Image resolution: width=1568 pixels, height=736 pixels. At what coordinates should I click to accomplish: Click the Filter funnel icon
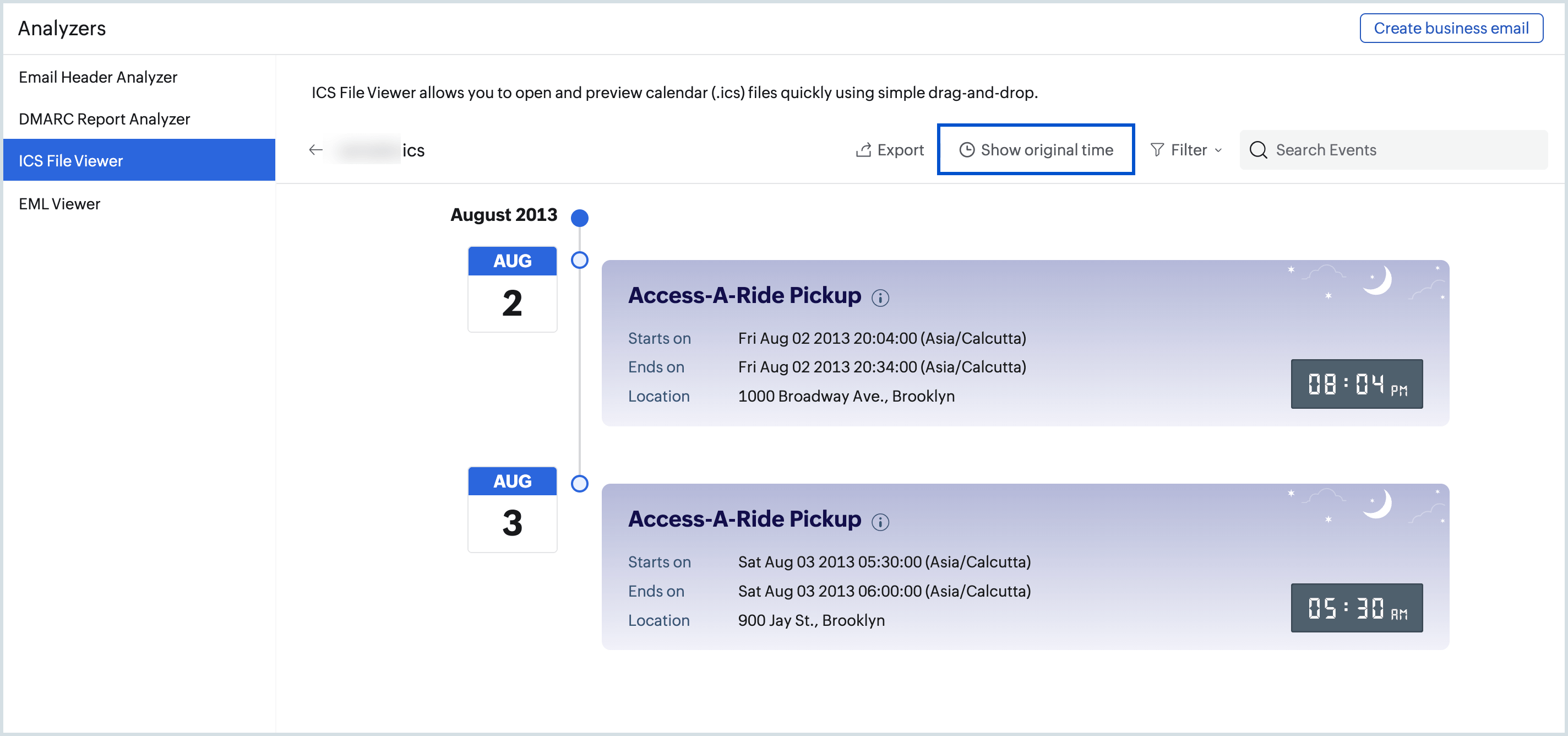(1157, 150)
